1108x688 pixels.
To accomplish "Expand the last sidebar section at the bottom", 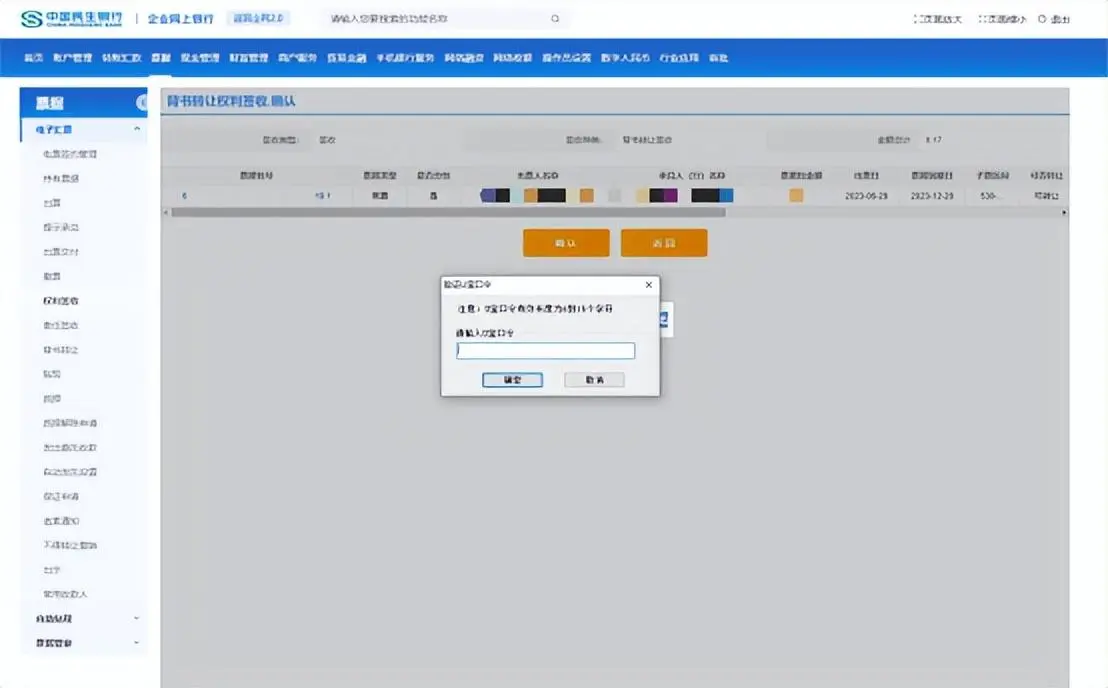I will point(137,643).
